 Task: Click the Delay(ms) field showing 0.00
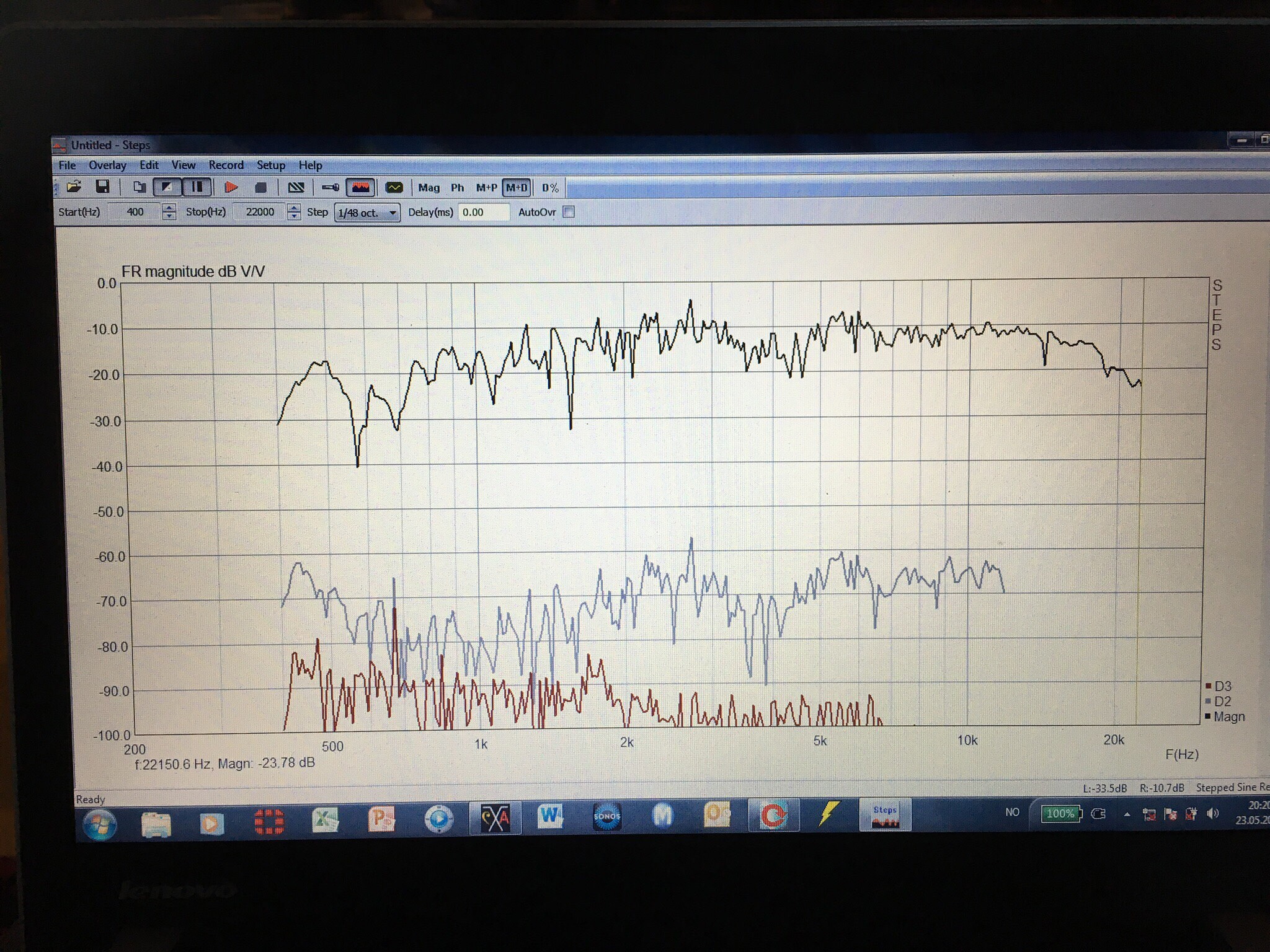click(x=484, y=212)
